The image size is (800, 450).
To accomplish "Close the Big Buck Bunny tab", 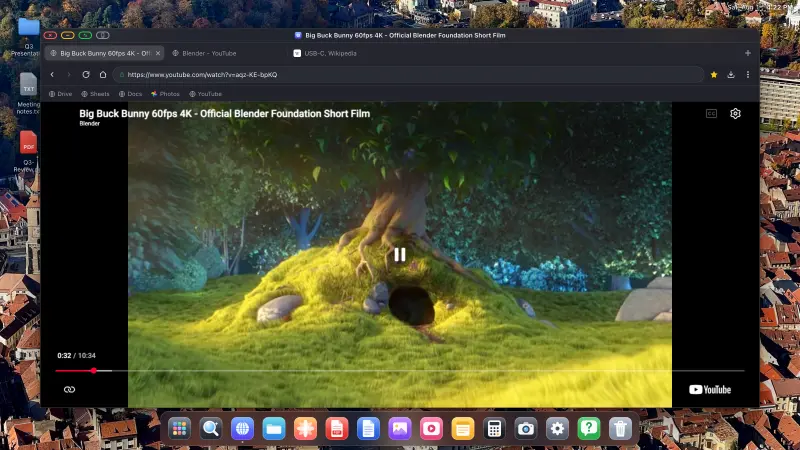I will (158, 53).
